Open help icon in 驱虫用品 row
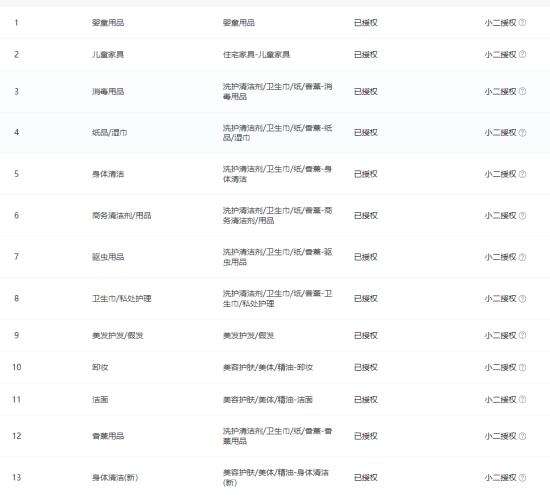The width and height of the screenshot is (550, 498). [522, 257]
